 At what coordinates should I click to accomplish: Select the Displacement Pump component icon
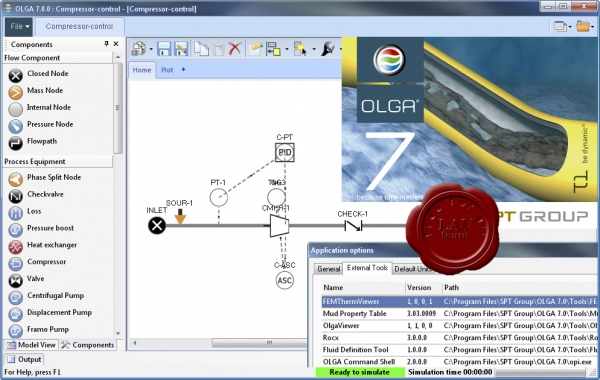point(16,314)
